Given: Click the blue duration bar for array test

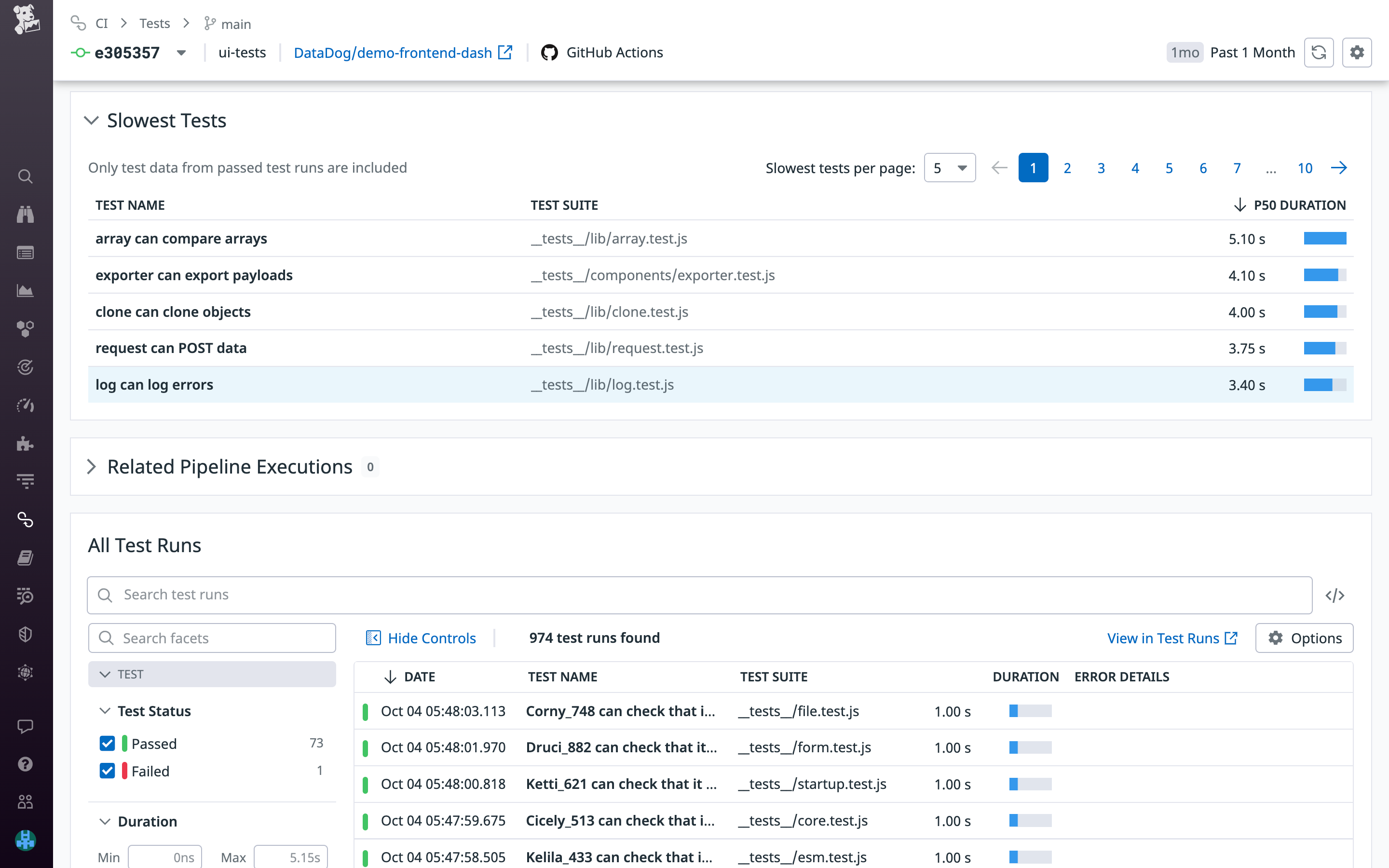Looking at the screenshot, I should pyautogui.click(x=1325, y=238).
